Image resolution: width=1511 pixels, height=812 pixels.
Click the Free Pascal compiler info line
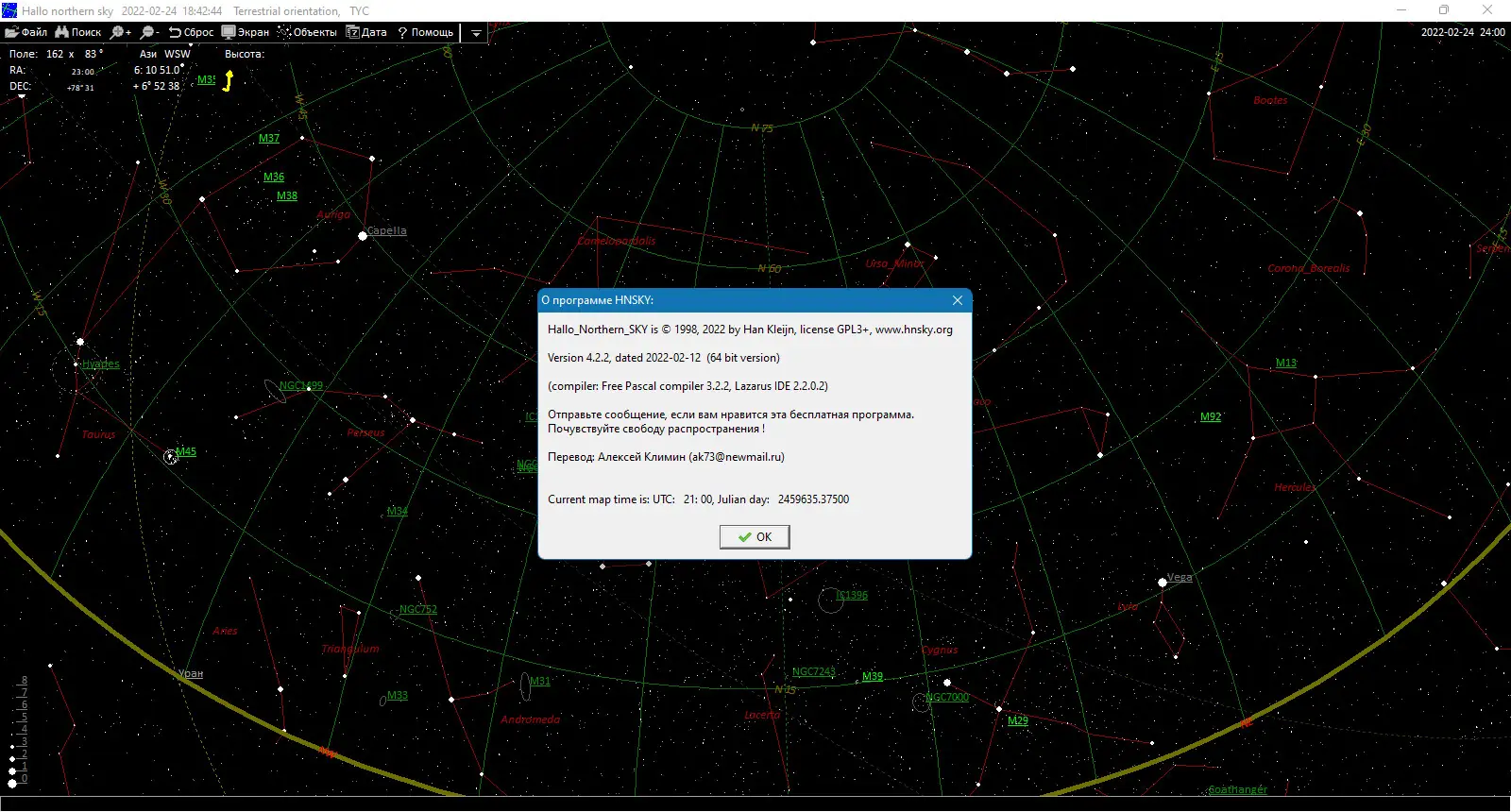[x=688, y=386]
